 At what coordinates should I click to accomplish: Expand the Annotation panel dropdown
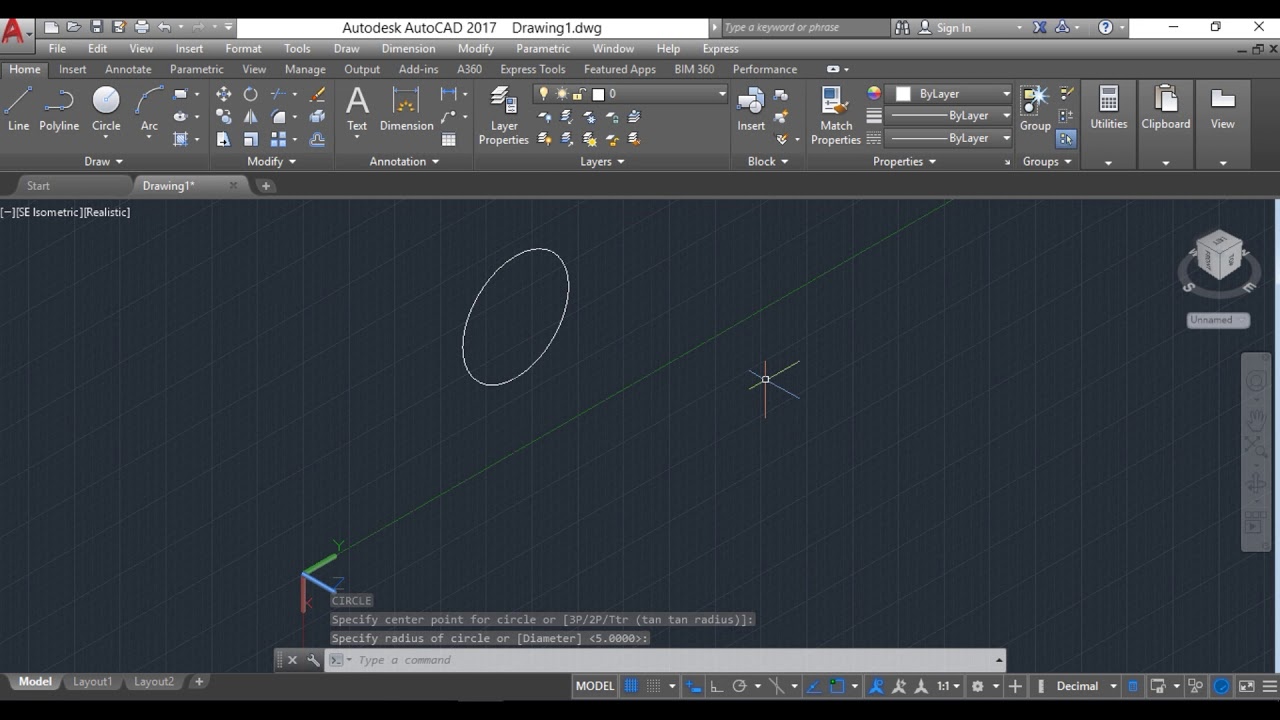[405, 161]
